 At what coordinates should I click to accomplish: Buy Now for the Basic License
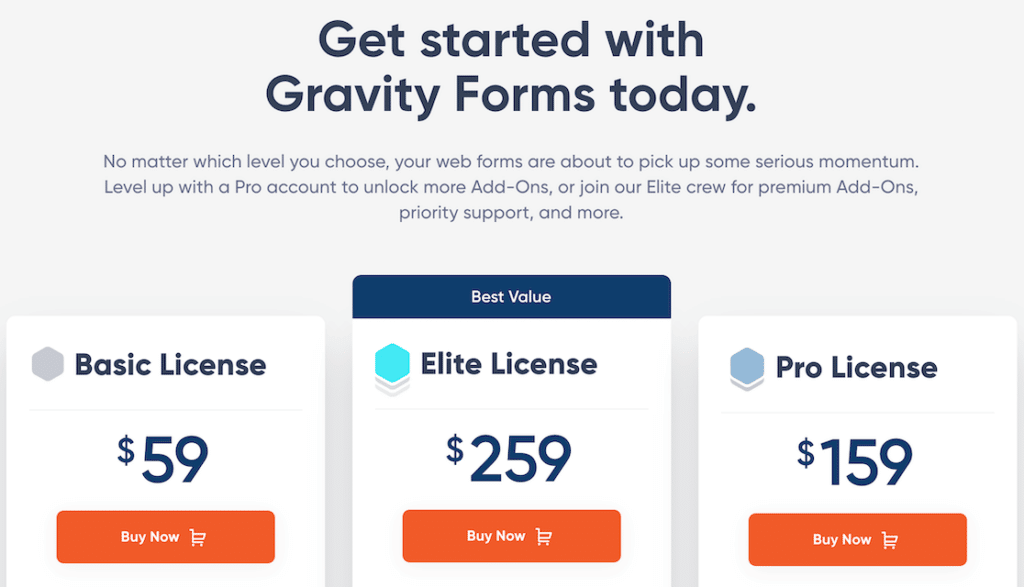pos(165,536)
